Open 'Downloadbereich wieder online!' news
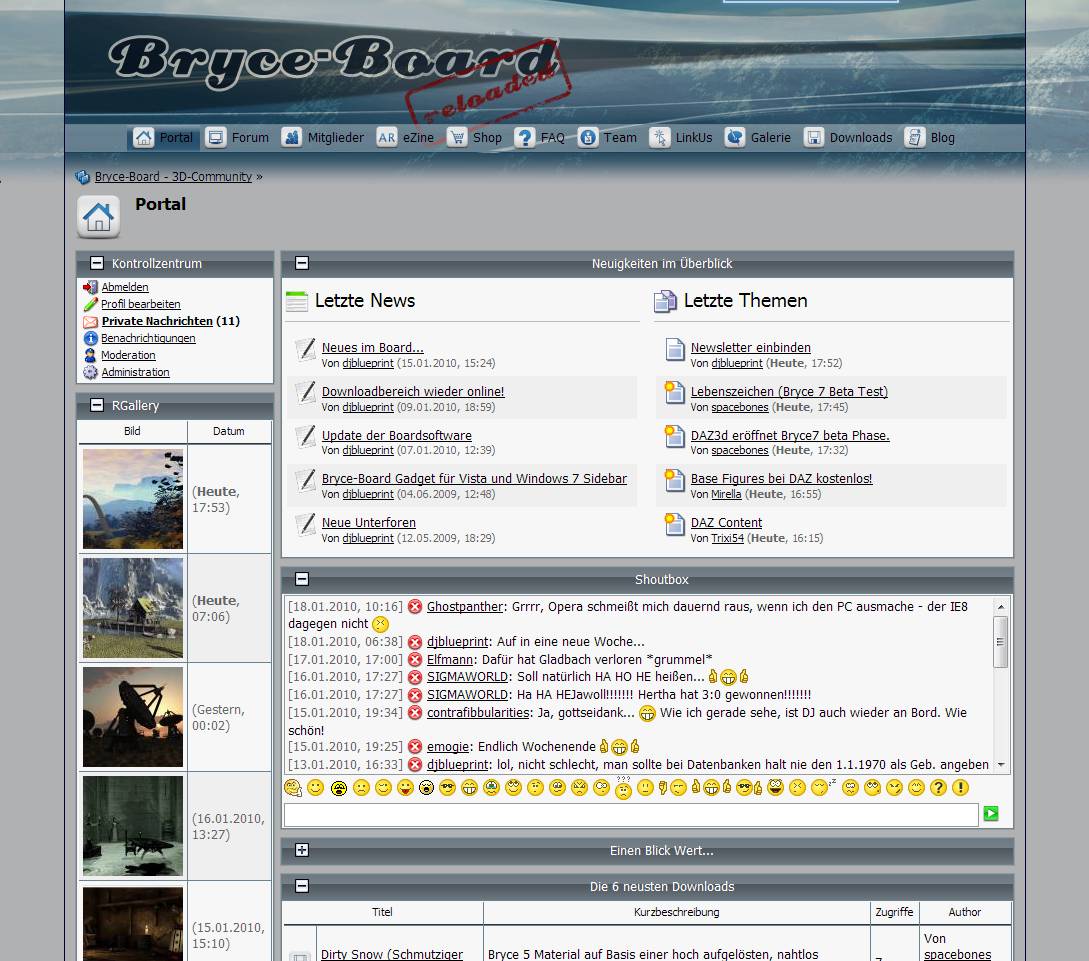1089x961 pixels. [413, 392]
